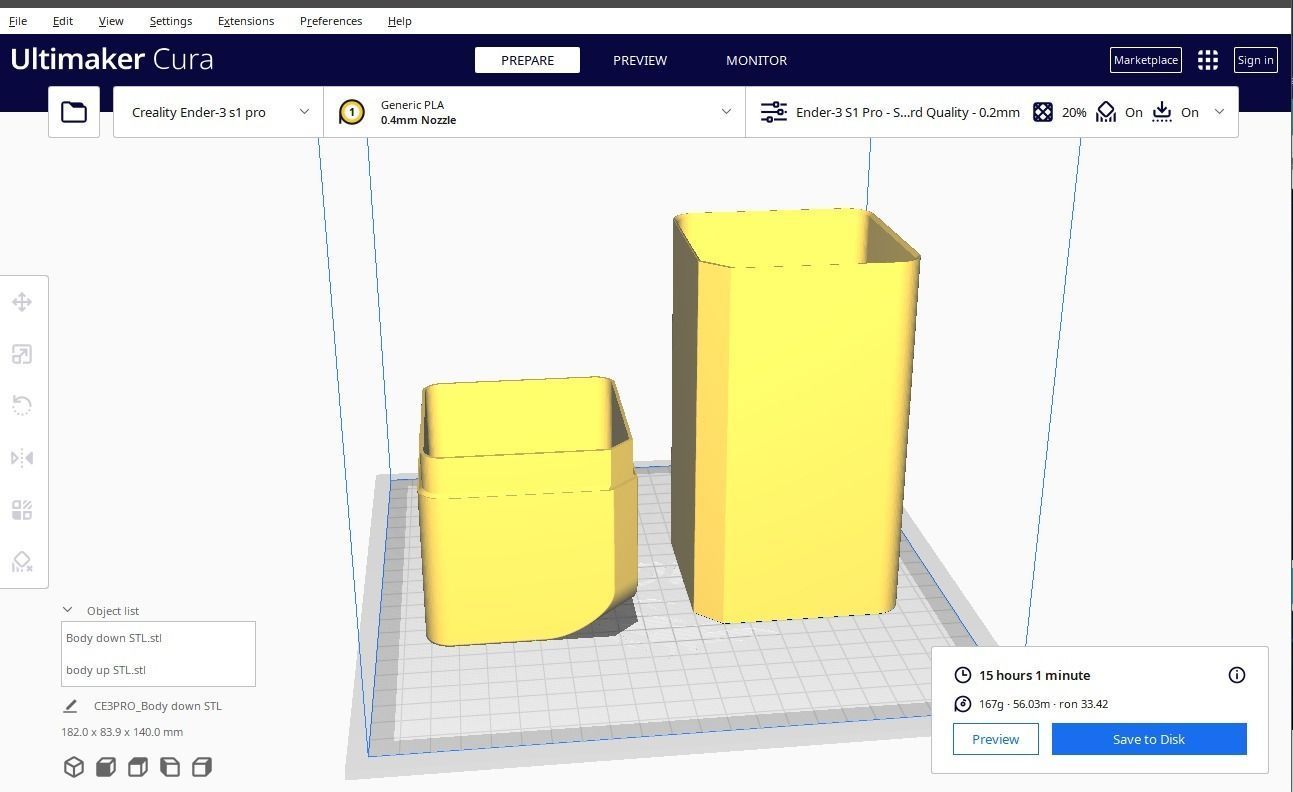The width and height of the screenshot is (1293, 792).
Task: Select the Scale tool in left toolbar
Action: [22, 354]
